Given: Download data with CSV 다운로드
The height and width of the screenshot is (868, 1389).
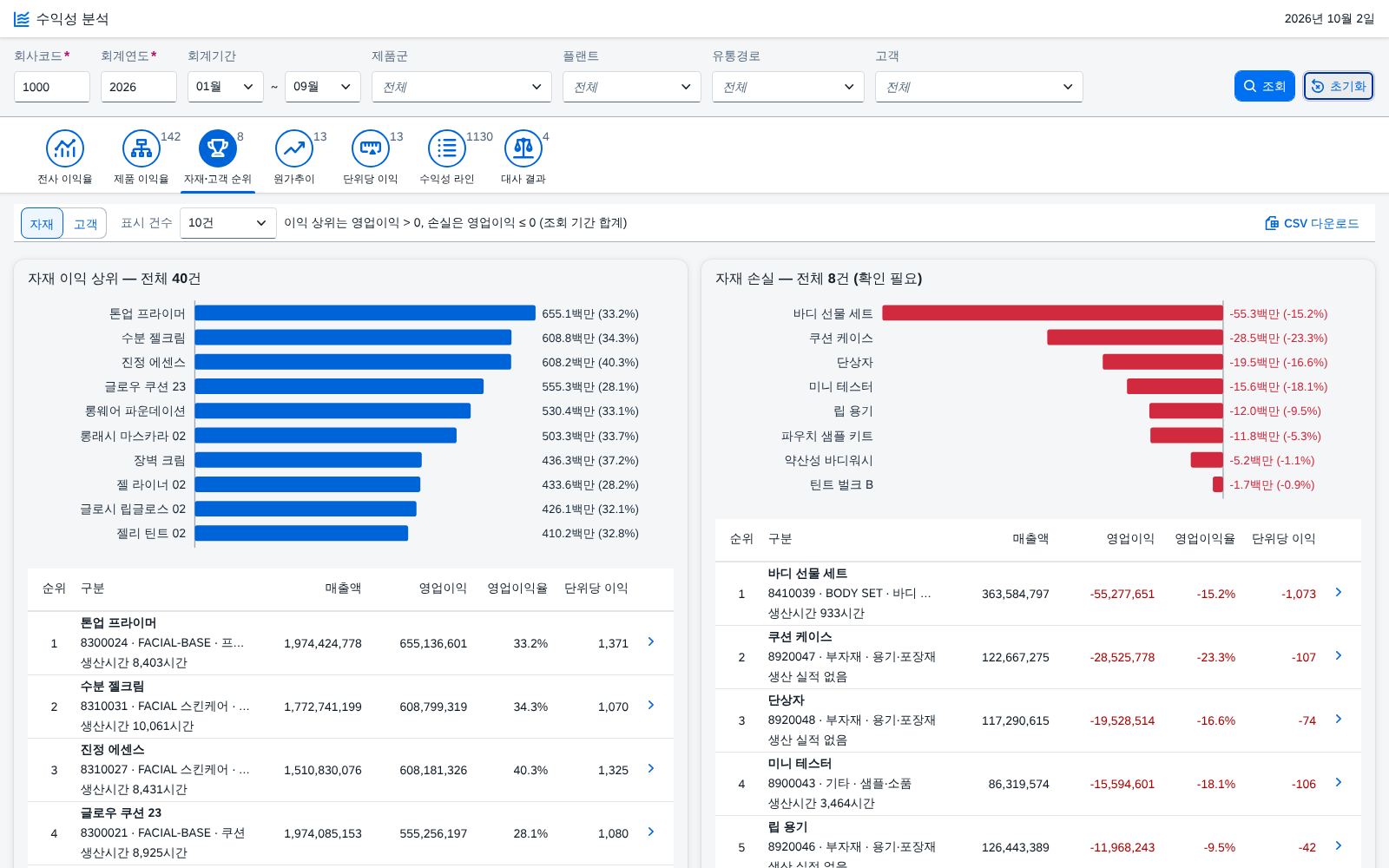Looking at the screenshot, I should [x=1312, y=223].
